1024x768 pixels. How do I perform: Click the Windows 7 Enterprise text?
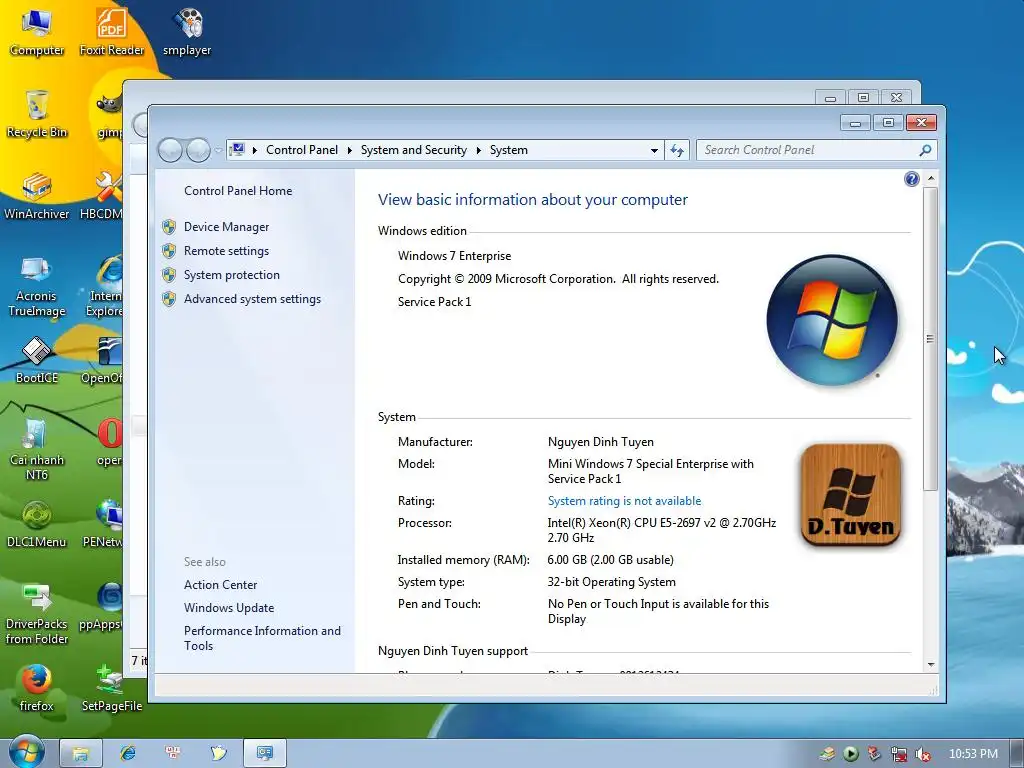tap(455, 256)
